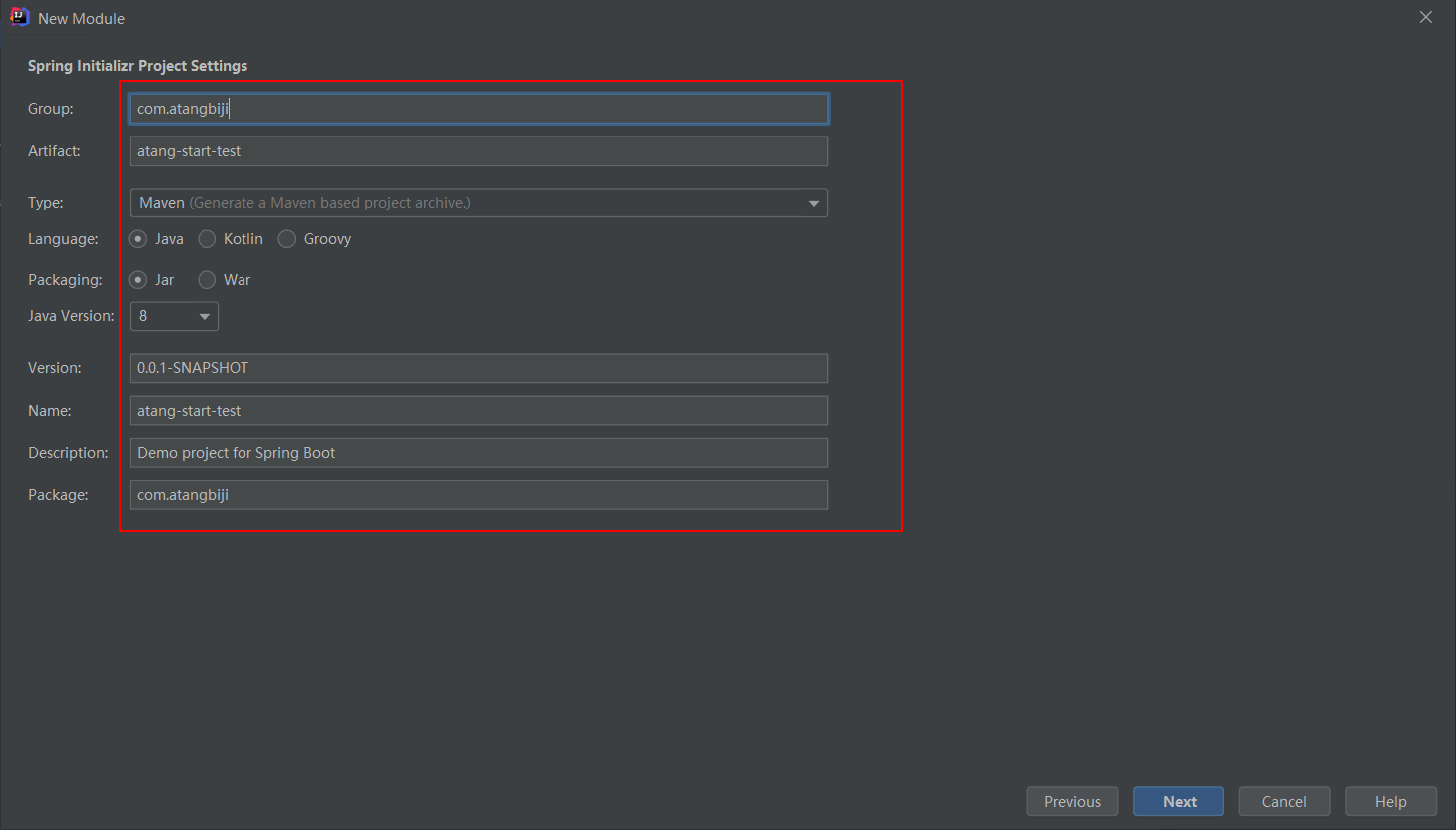Click the "Name:" label
1456x830 pixels.
pyautogui.click(x=50, y=411)
